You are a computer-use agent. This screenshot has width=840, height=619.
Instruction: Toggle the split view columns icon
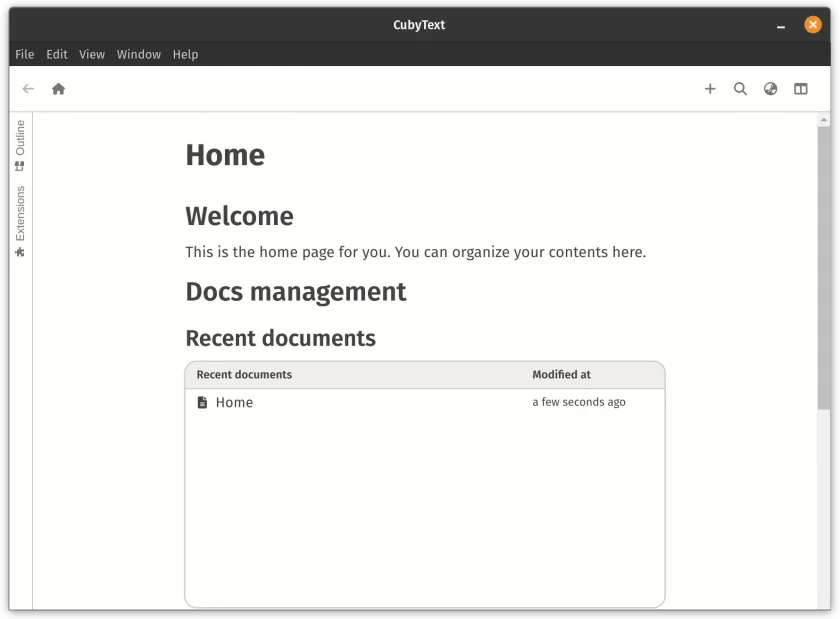tap(800, 89)
